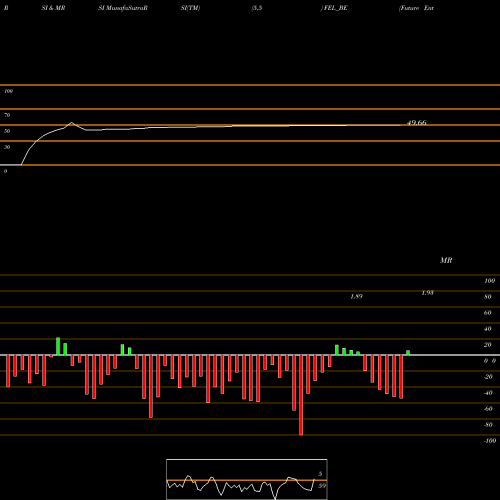
Task: Click the 80 label on the MR axis
Action: [488, 297]
